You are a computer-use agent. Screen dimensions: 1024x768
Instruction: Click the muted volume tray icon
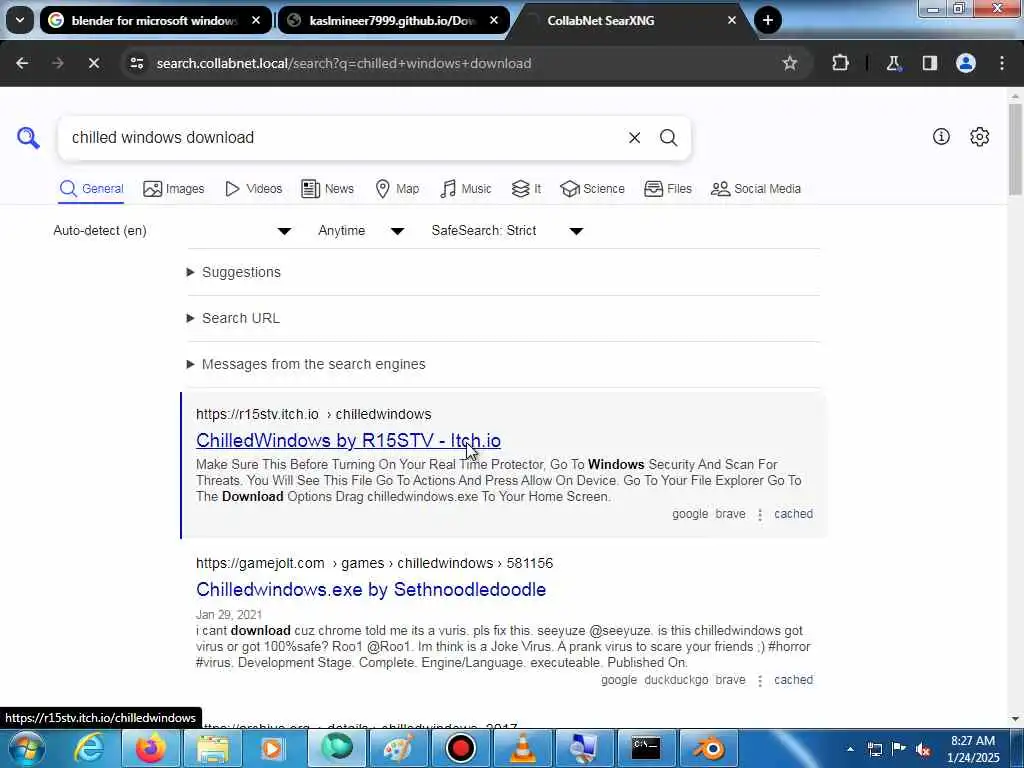tap(923, 750)
